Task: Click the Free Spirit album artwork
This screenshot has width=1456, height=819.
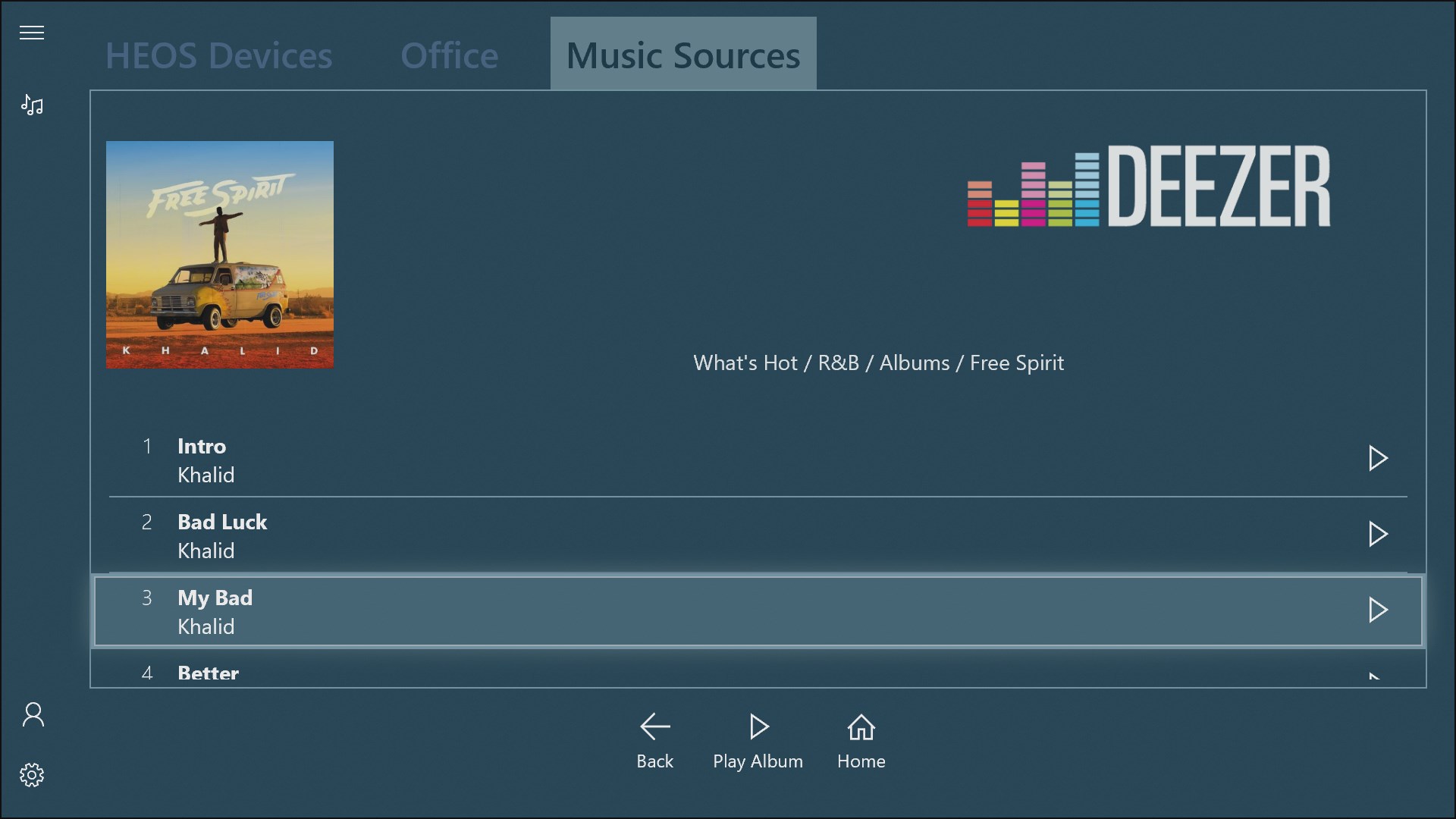Action: pyautogui.click(x=219, y=254)
